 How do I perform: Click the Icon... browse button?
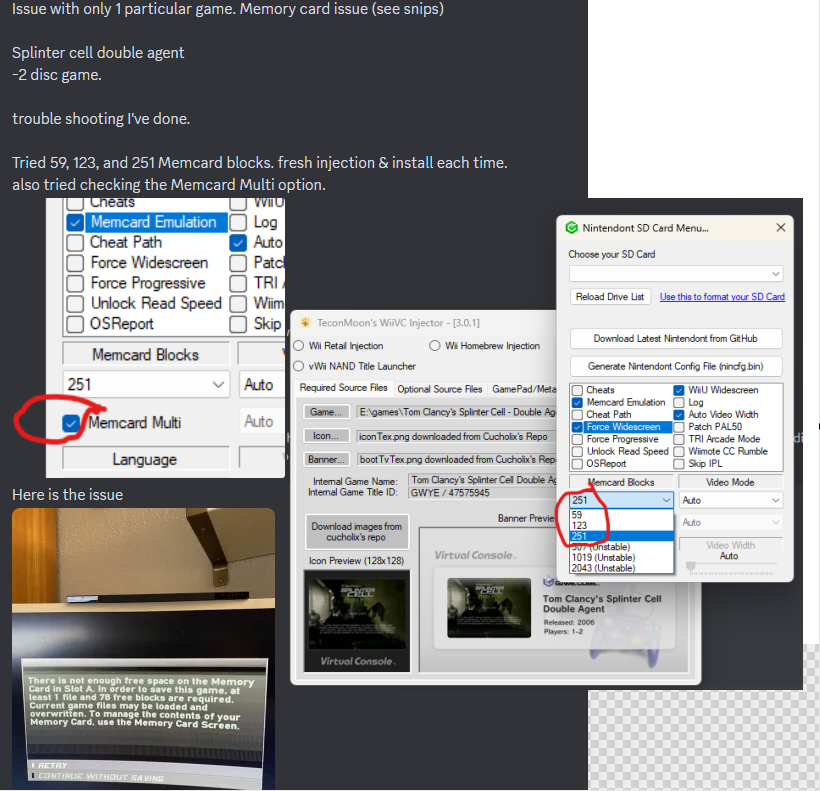(326, 436)
